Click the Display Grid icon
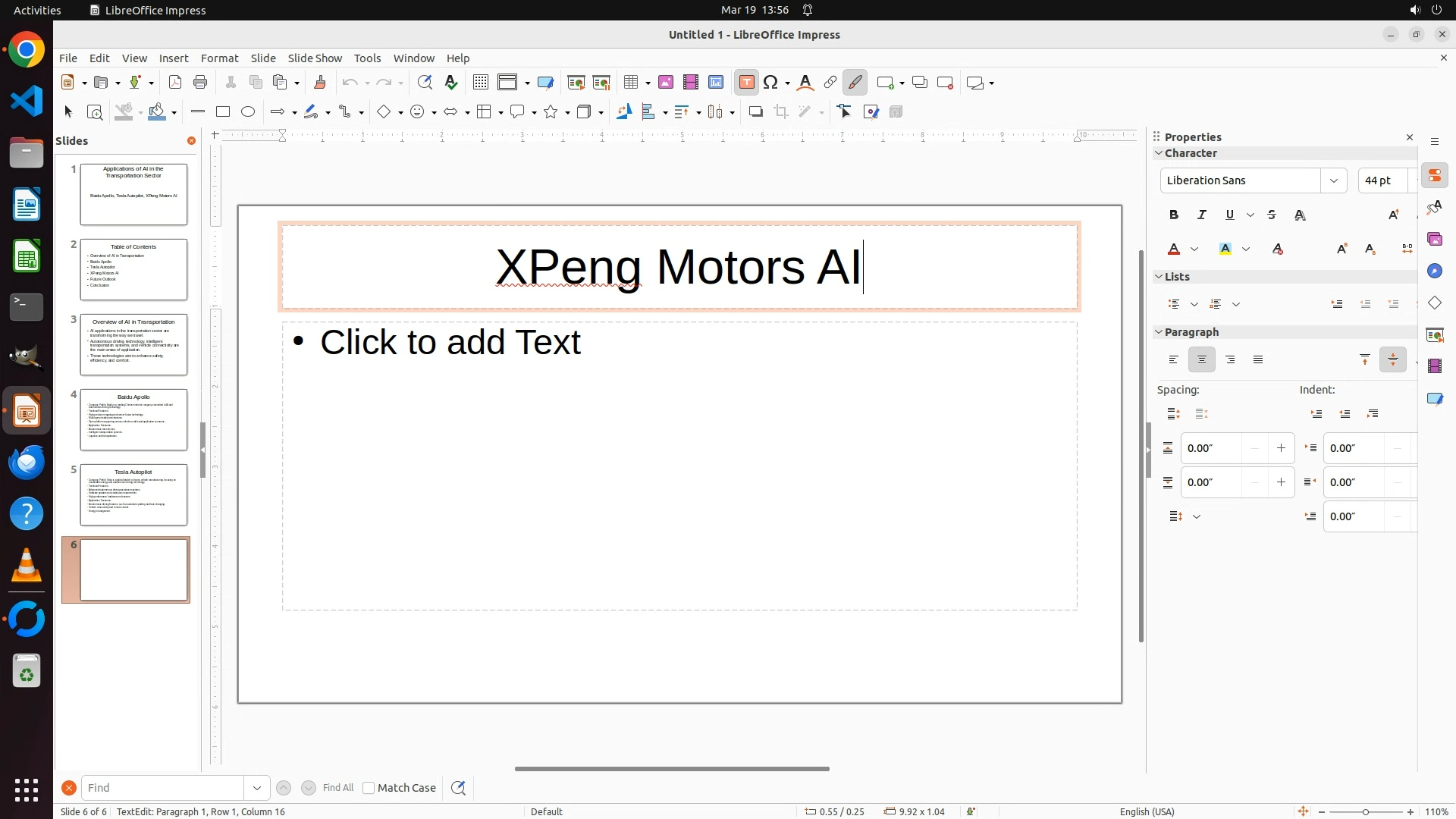 click(480, 83)
